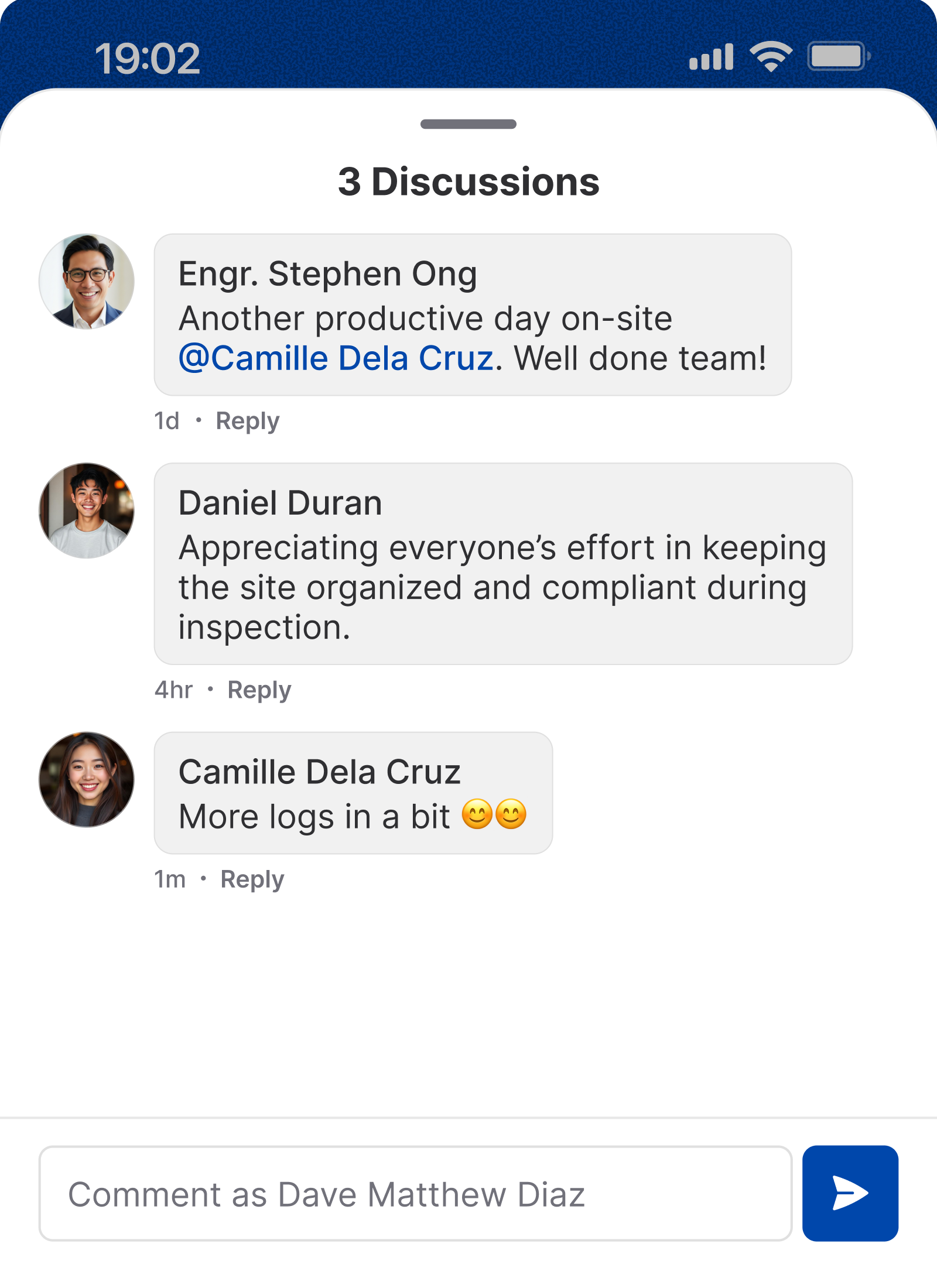Tap the battery indicator icon

click(838, 57)
